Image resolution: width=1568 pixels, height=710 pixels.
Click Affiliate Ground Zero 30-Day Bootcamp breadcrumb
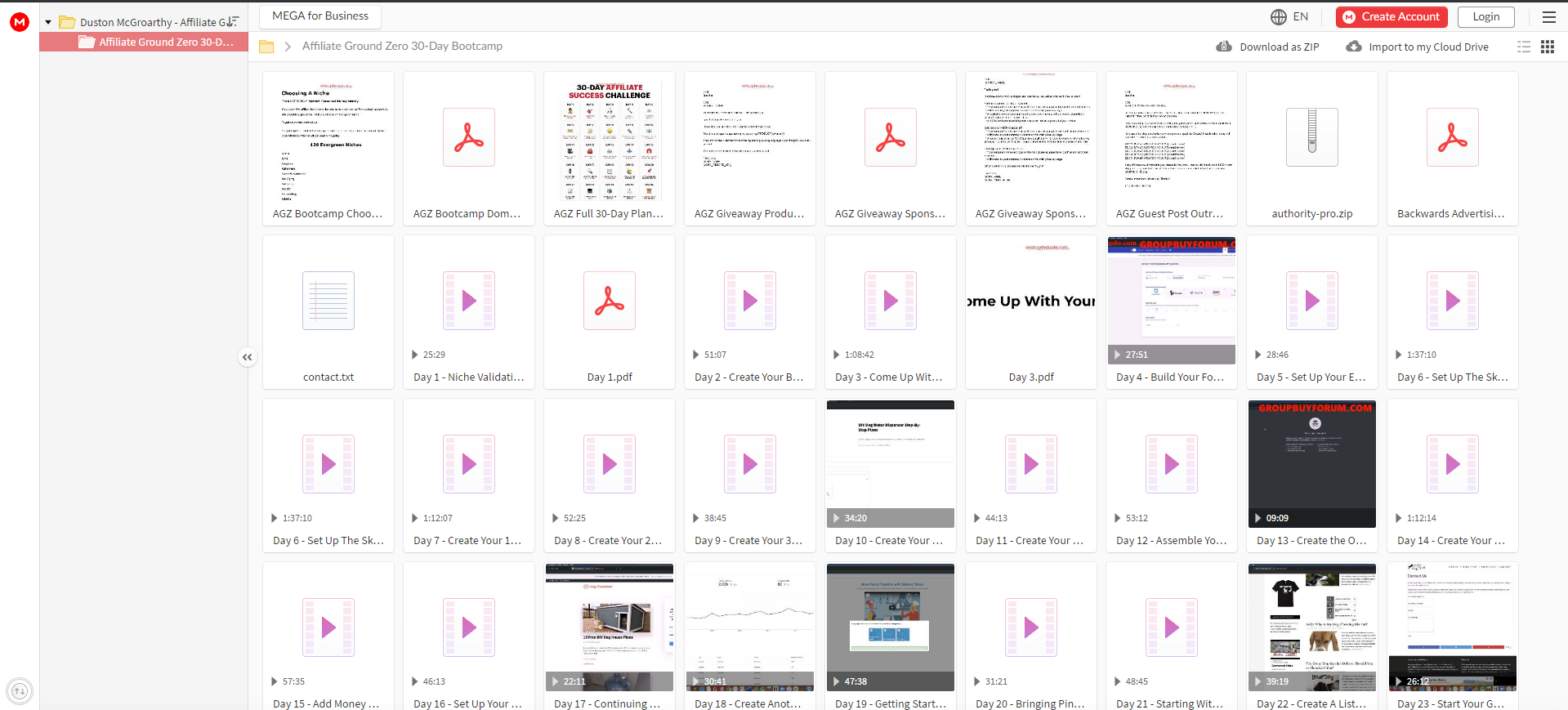pyautogui.click(x=402, y=46)
